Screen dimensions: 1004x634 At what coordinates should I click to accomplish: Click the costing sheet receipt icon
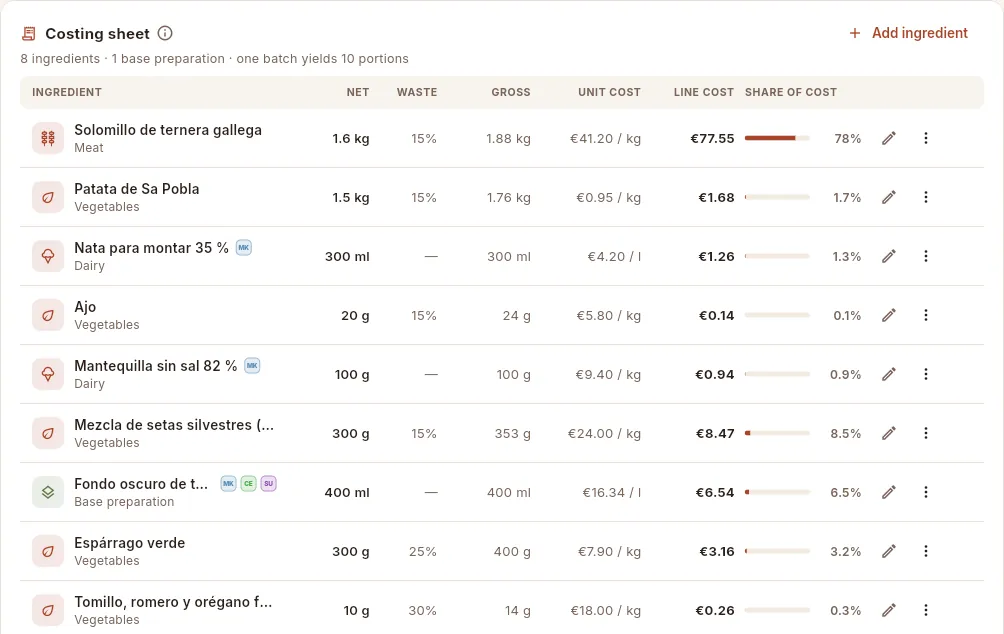(x=28, y=33)
